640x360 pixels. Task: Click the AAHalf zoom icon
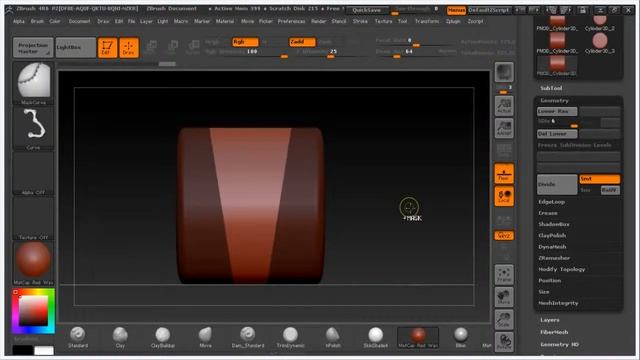504,129
